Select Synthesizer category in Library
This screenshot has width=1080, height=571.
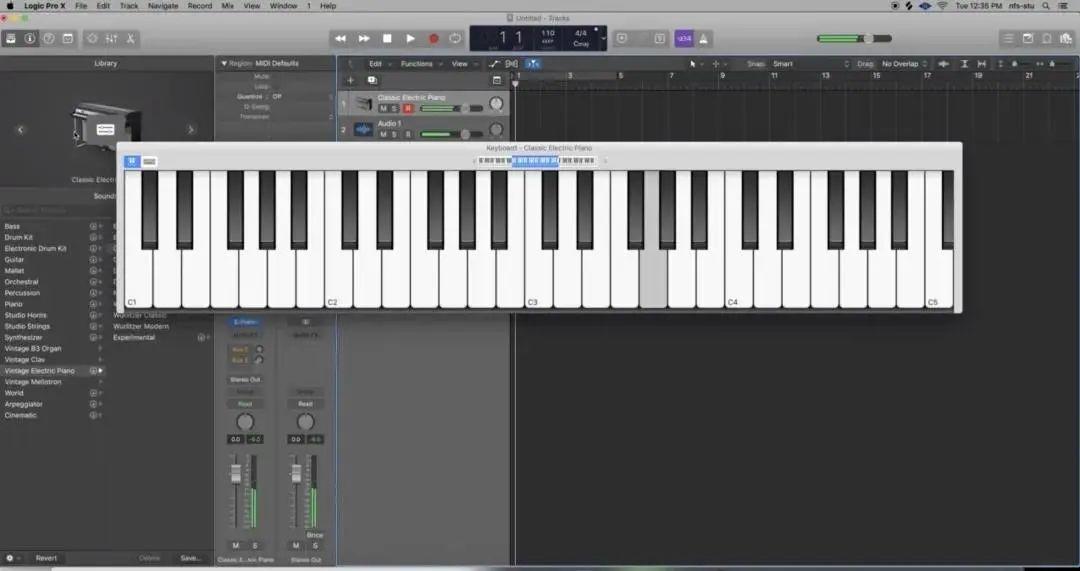23,338
